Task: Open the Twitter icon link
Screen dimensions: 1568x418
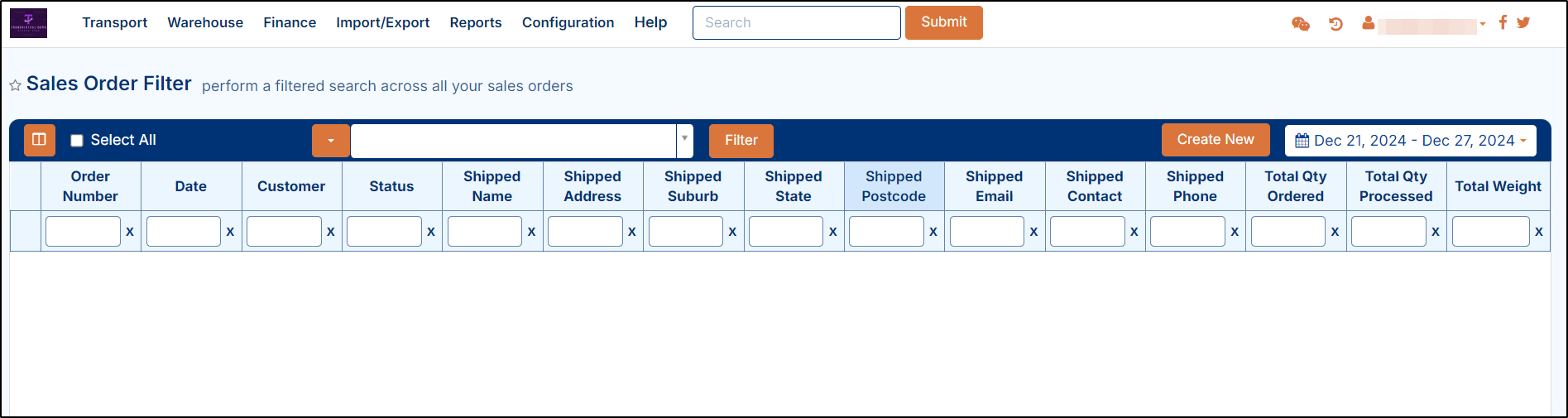Action: click(1523, 22)
